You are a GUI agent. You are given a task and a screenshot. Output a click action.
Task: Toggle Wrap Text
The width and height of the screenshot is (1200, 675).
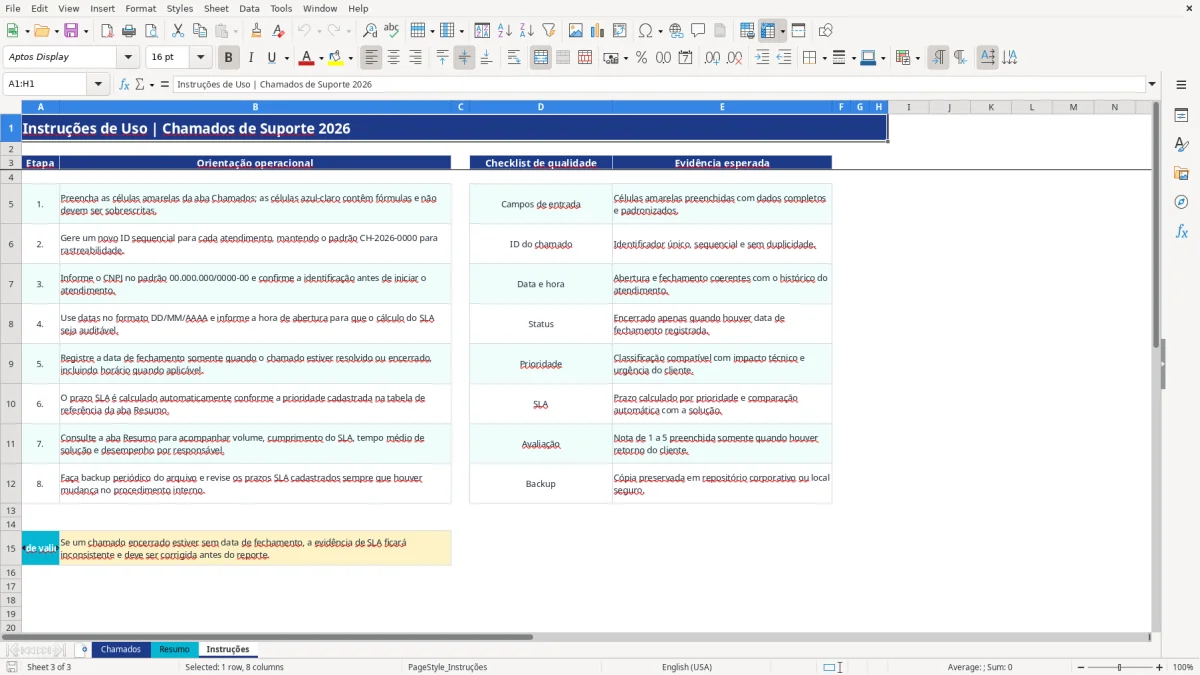[x=514, y=58]
